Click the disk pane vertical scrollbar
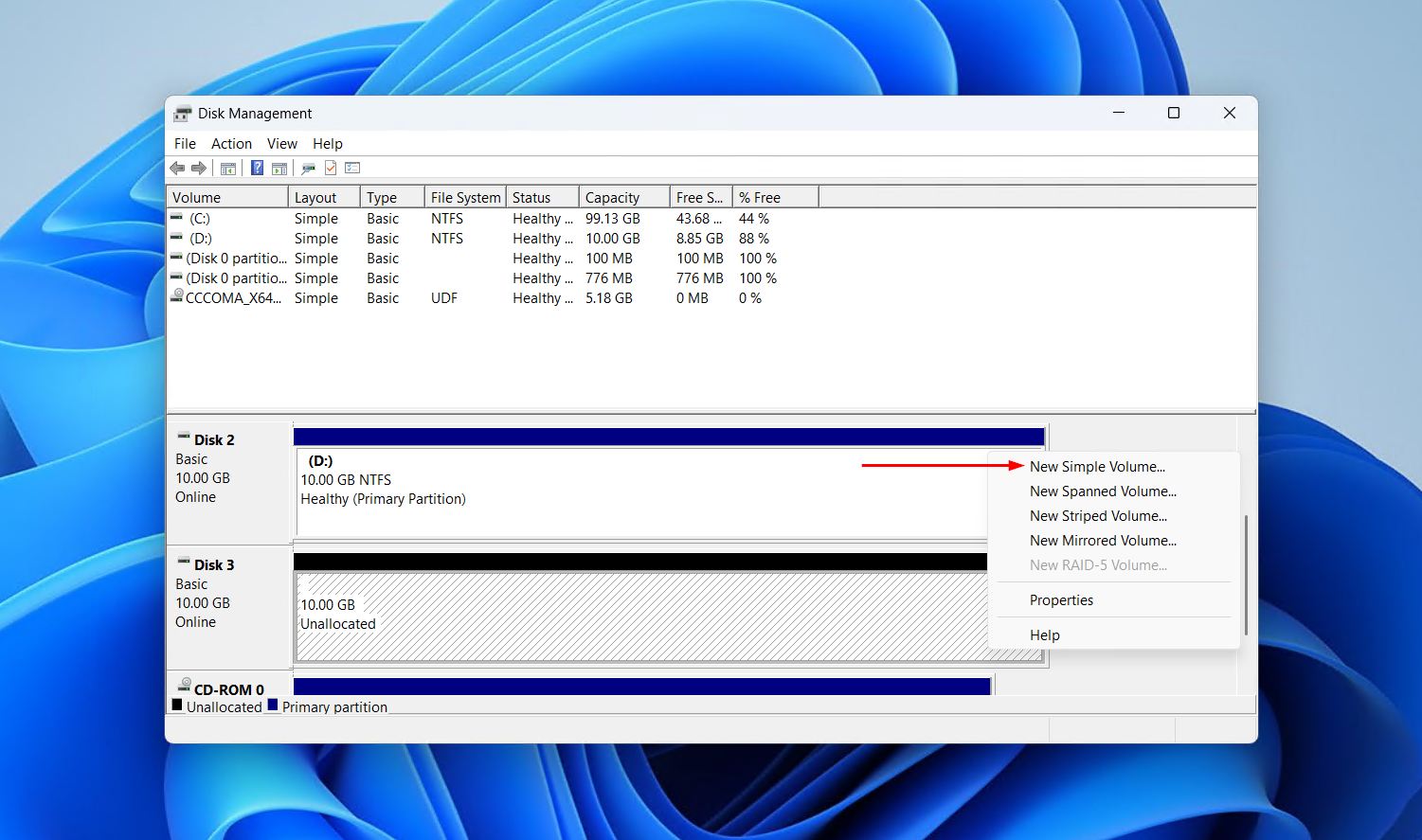Image resolution: width=1422 pixels, height=840 pixels. (x=1247, y=575)
